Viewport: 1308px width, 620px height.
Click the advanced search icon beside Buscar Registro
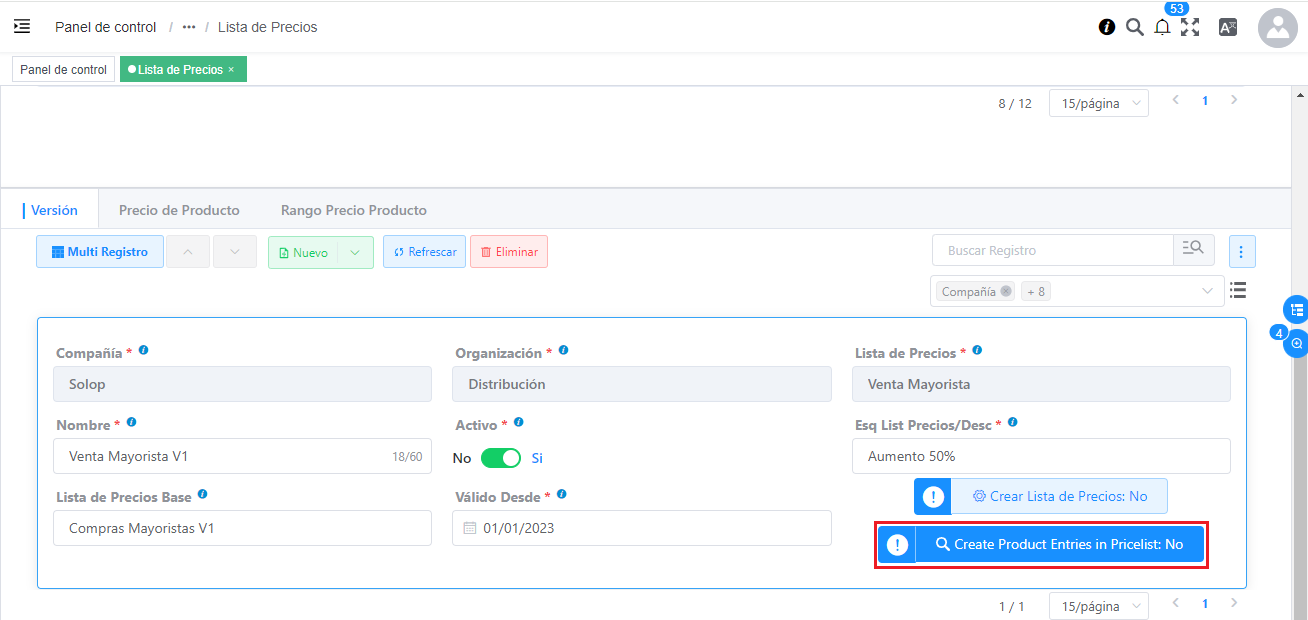click(x=1194, y=251)
